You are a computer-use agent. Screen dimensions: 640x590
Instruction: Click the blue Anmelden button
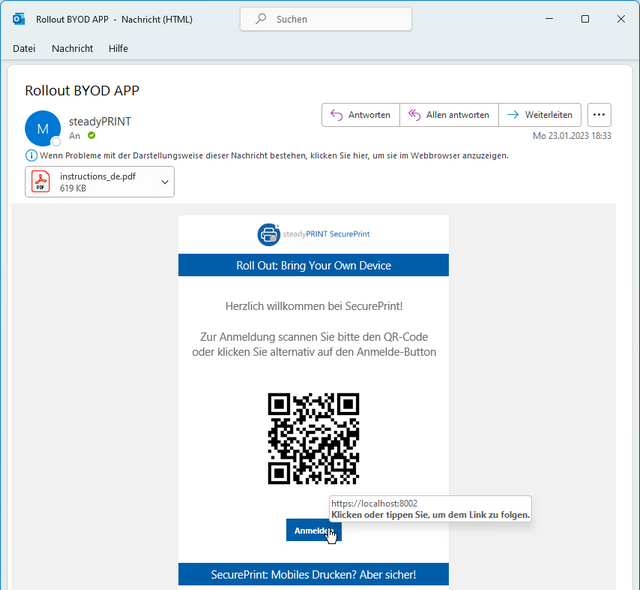click(x=313, y=530)
